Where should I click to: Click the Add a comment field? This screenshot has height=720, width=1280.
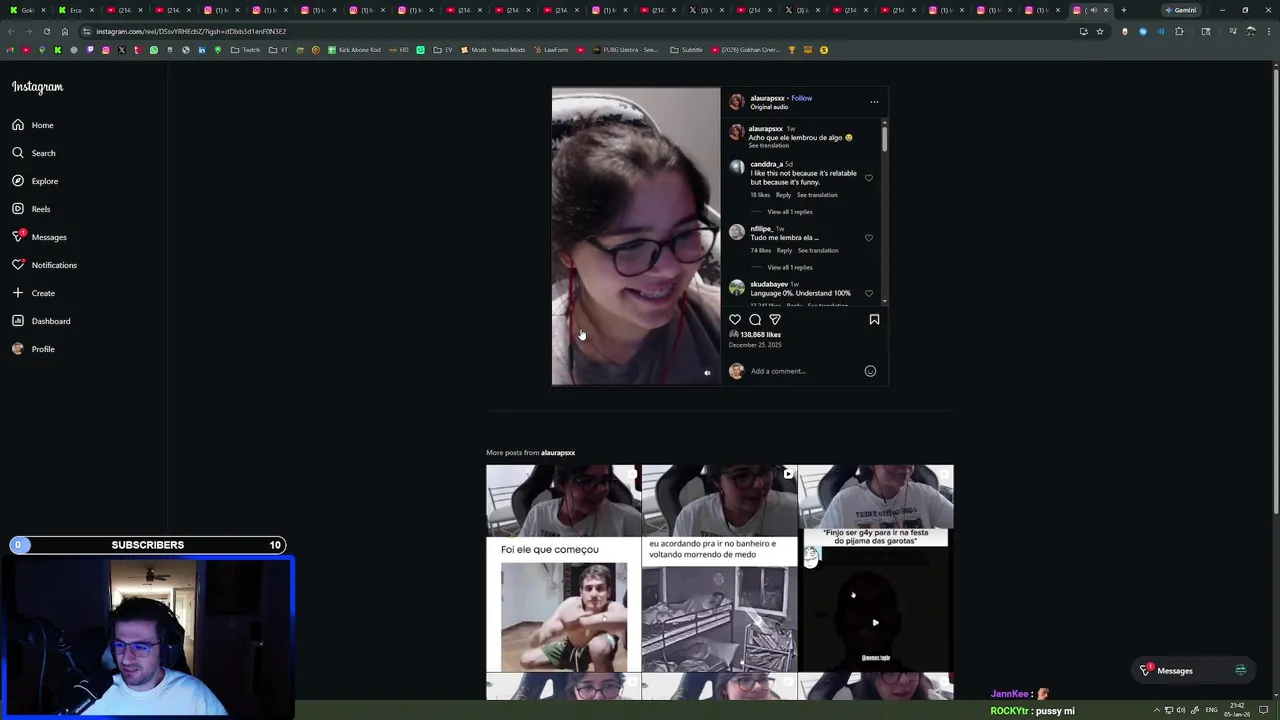point(805,371)
